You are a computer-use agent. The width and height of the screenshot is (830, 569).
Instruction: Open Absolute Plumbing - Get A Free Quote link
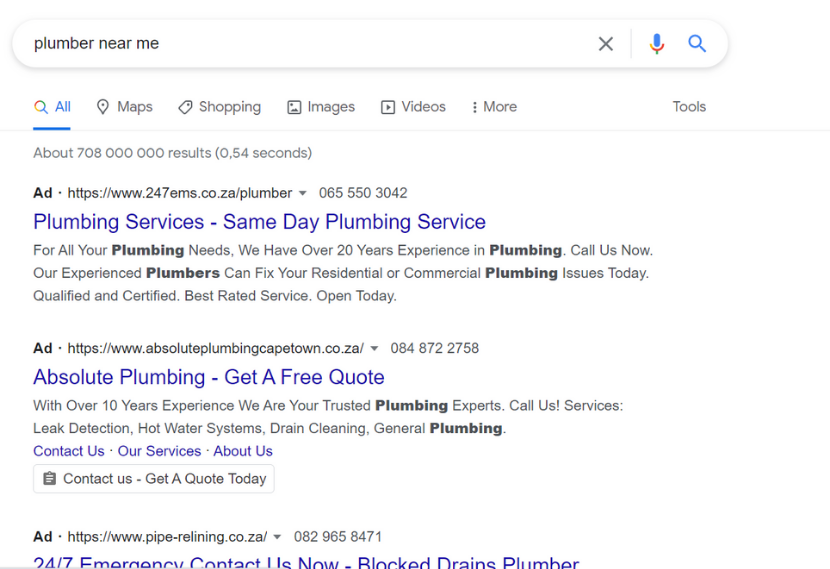click(209, 377)
